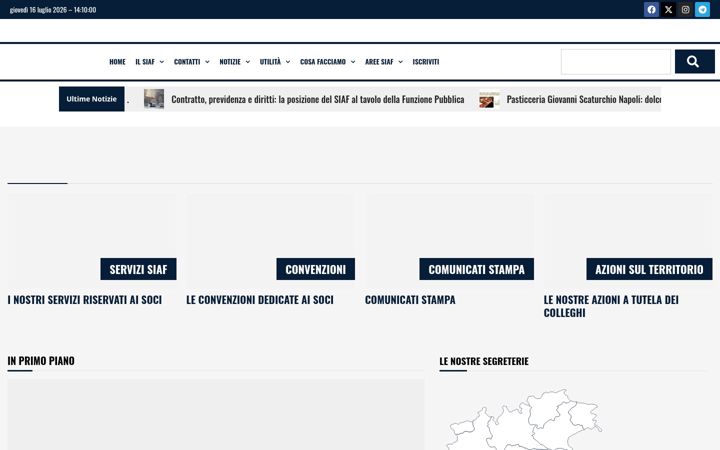Expand the CONTATTI menu chevron
Image resolution: width=720 pixels, height=450 pixels.
[207, 62]
